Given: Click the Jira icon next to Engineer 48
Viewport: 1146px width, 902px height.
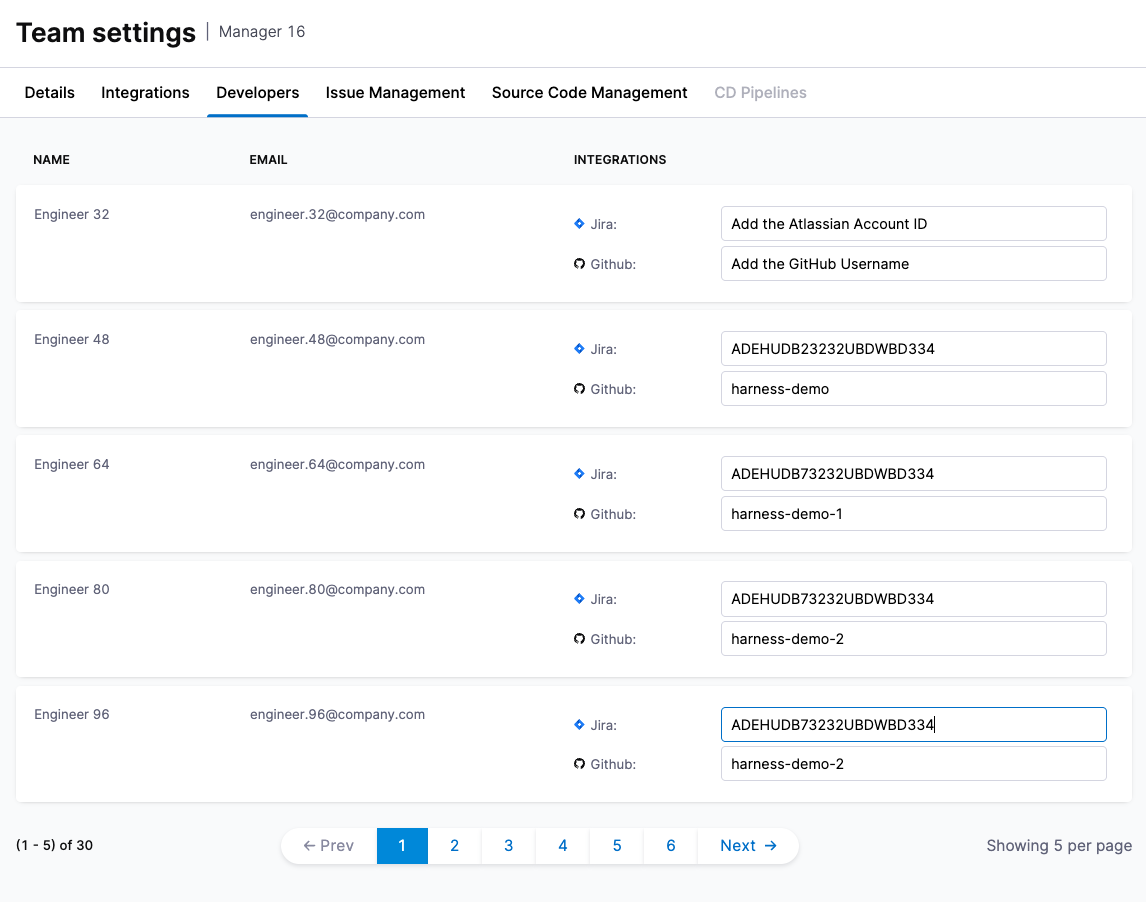Looking at the screenshot, I should pyautogui.click(x=579, y=349).
